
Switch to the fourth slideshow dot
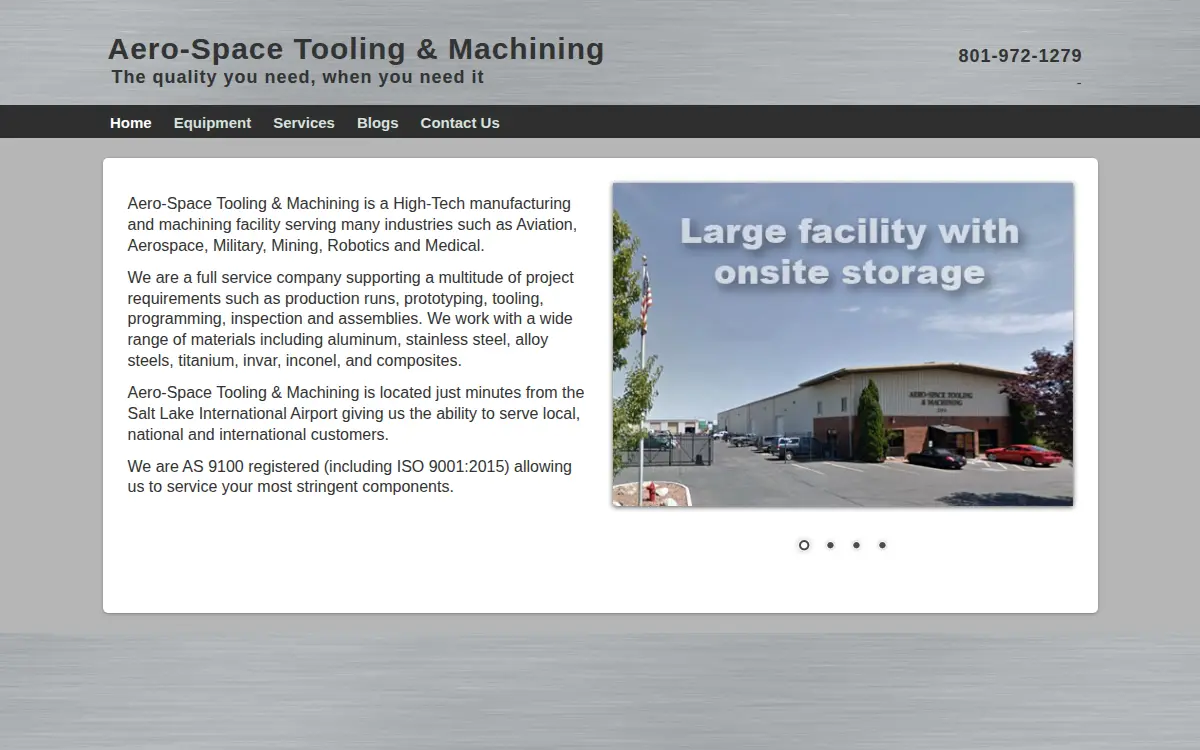coord(882,545)
